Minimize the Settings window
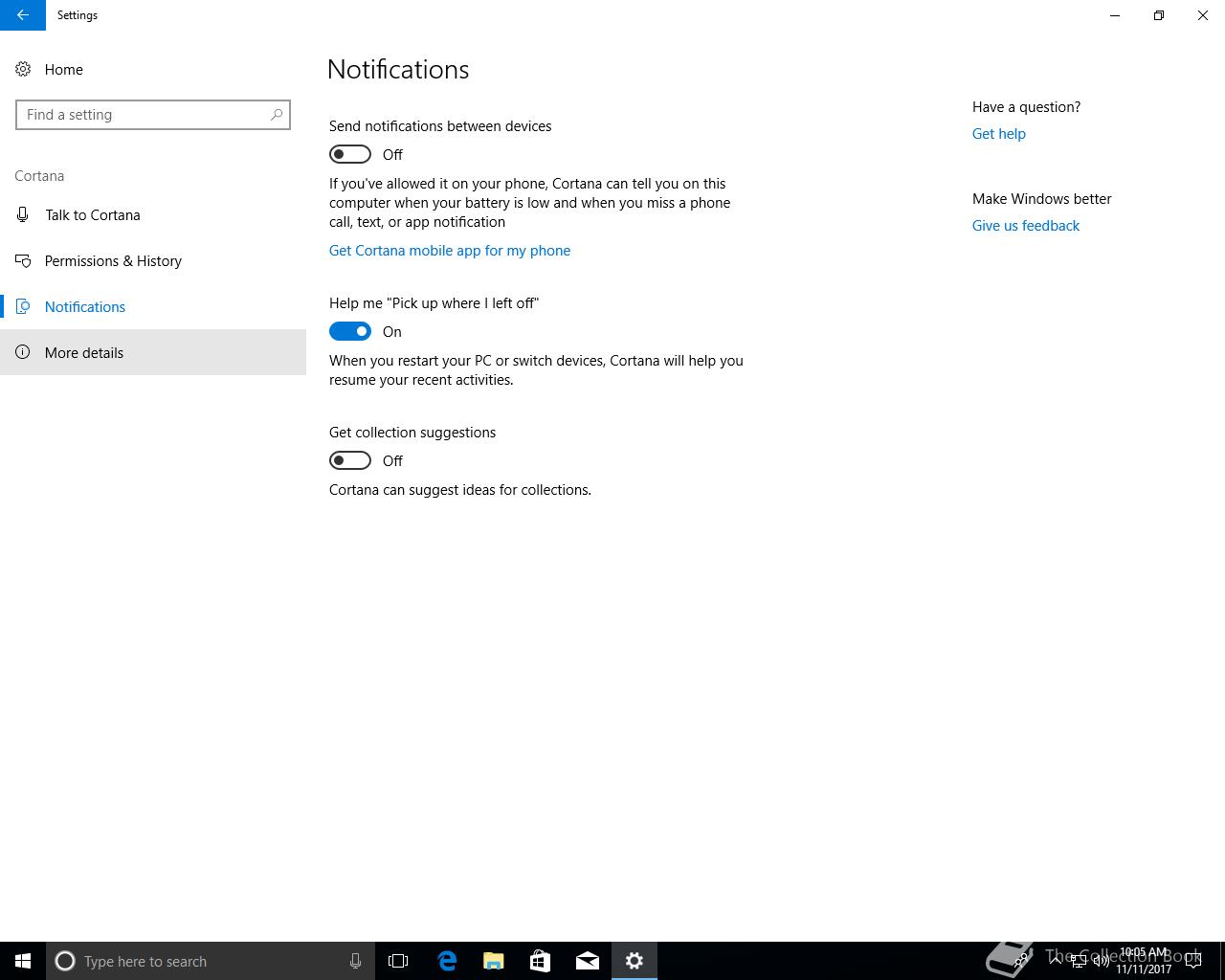Image resolution: width=1225 pixels, height=980 pixels. coord(1115,15)
